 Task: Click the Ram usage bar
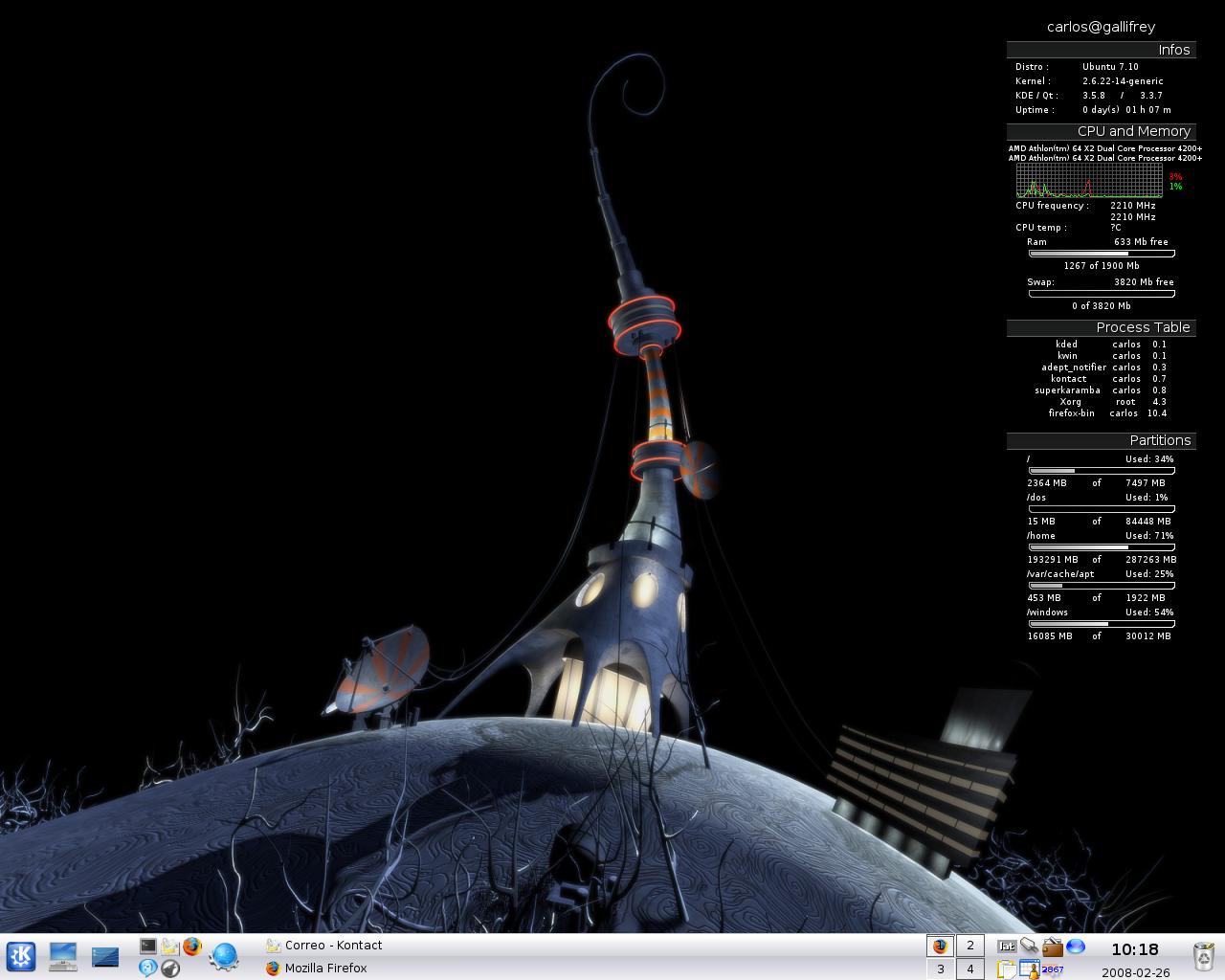click(x=1102, y=254)
